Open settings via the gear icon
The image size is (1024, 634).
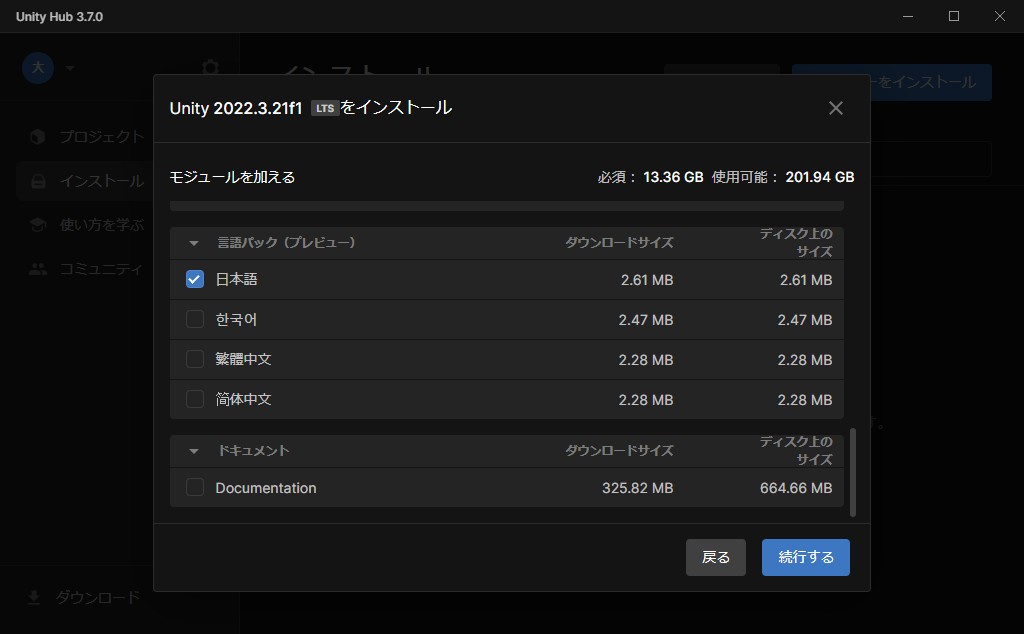click(210, 68)
